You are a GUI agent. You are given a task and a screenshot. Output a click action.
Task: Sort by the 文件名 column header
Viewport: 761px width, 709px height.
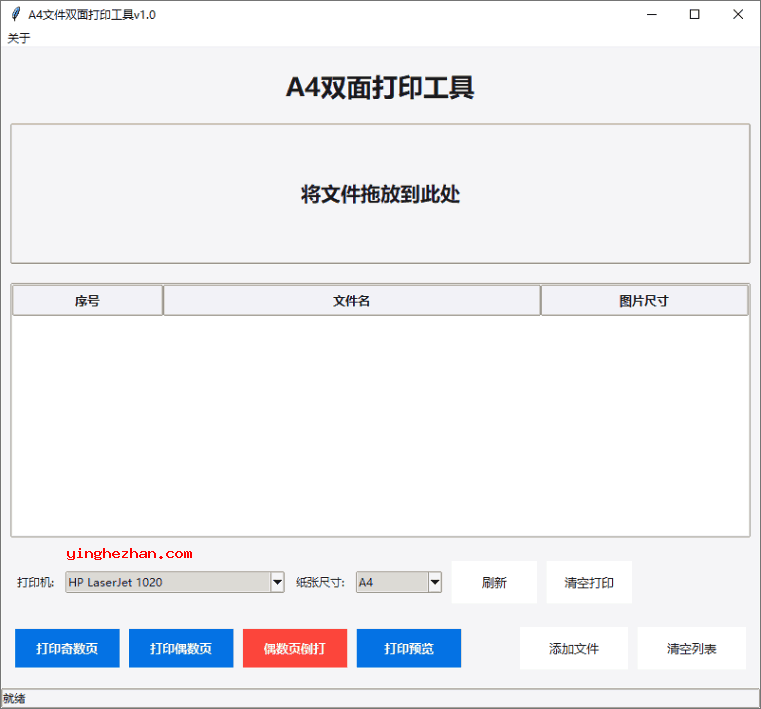coord(352,301)
